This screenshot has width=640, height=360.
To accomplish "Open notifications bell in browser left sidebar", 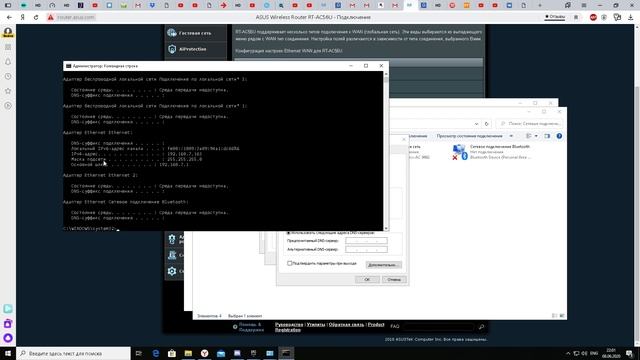I will point(8,62).
